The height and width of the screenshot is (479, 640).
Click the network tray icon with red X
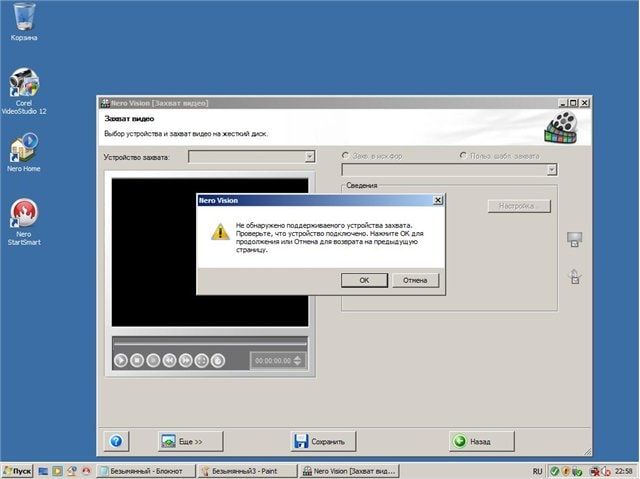click(595, 472)
